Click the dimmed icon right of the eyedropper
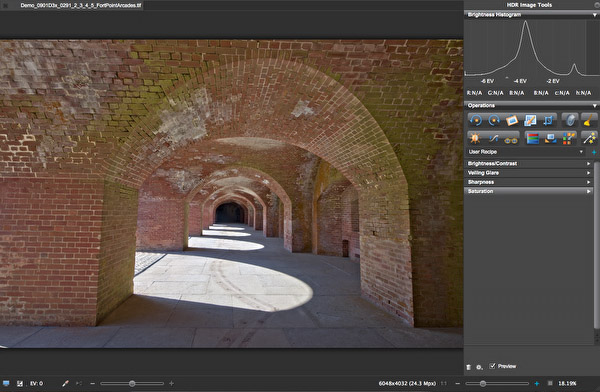600x392 pixels. pyautogui.click(x=79, y=383)
